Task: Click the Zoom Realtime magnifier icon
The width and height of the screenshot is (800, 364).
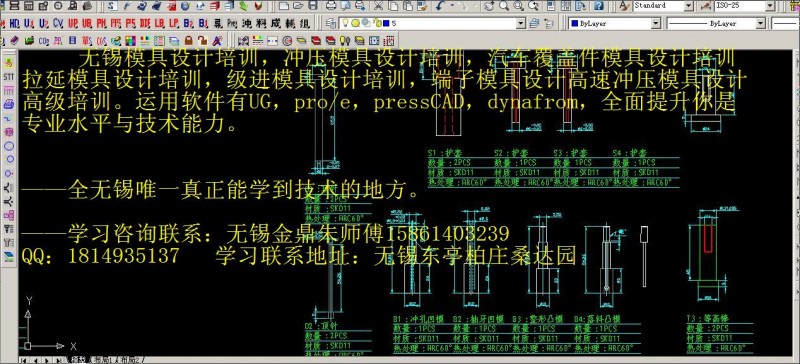Action: [x=504, y=6]
